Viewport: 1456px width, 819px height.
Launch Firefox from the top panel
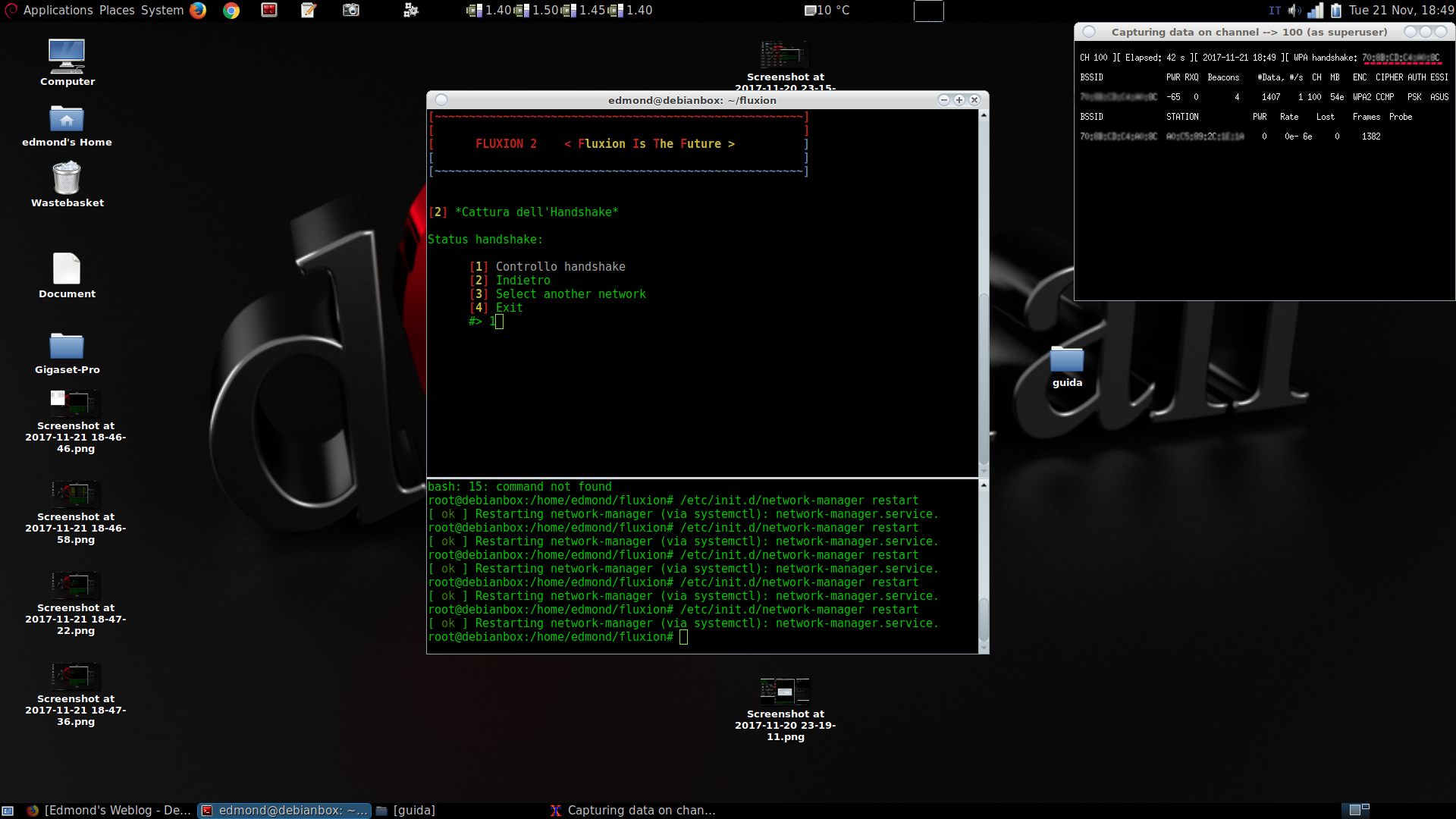point(198,10)
